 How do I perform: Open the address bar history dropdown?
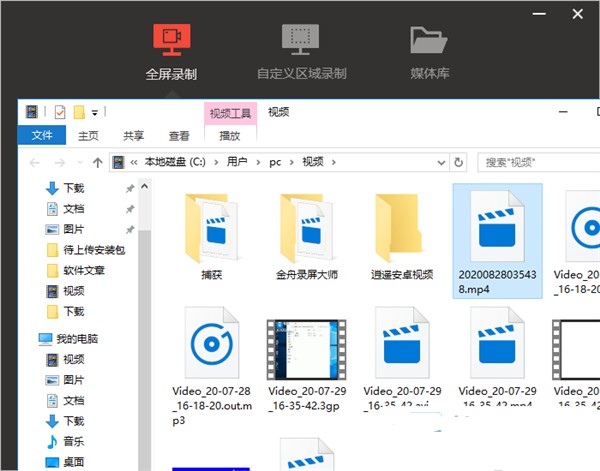[x=440, y=162]
